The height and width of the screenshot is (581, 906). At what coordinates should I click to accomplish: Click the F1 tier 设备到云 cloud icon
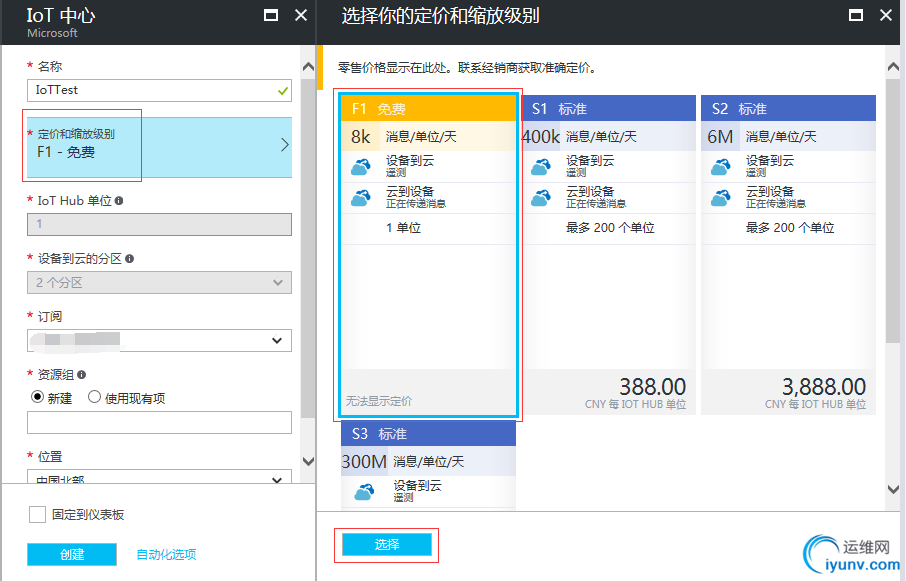coord(361,167)
